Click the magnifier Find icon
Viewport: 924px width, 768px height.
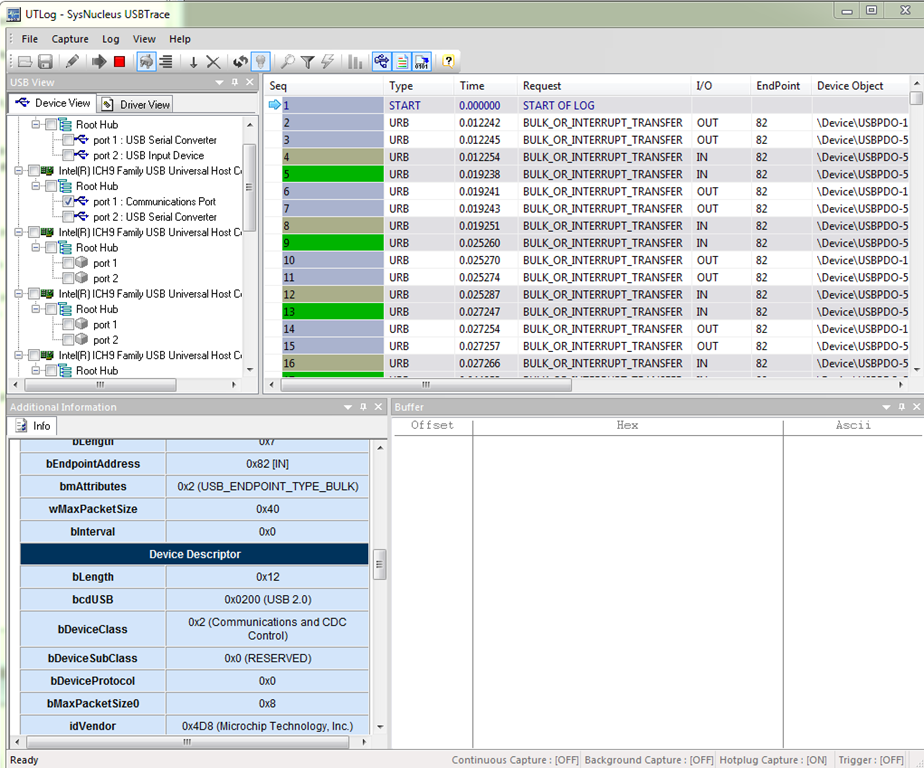pos(287,62)
